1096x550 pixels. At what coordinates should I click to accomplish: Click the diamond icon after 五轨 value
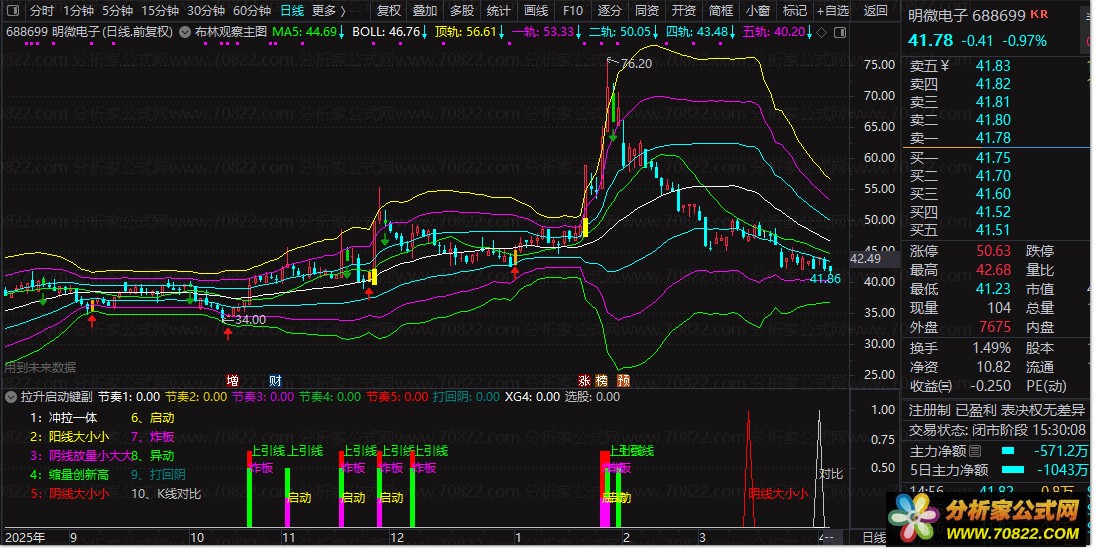822,32
